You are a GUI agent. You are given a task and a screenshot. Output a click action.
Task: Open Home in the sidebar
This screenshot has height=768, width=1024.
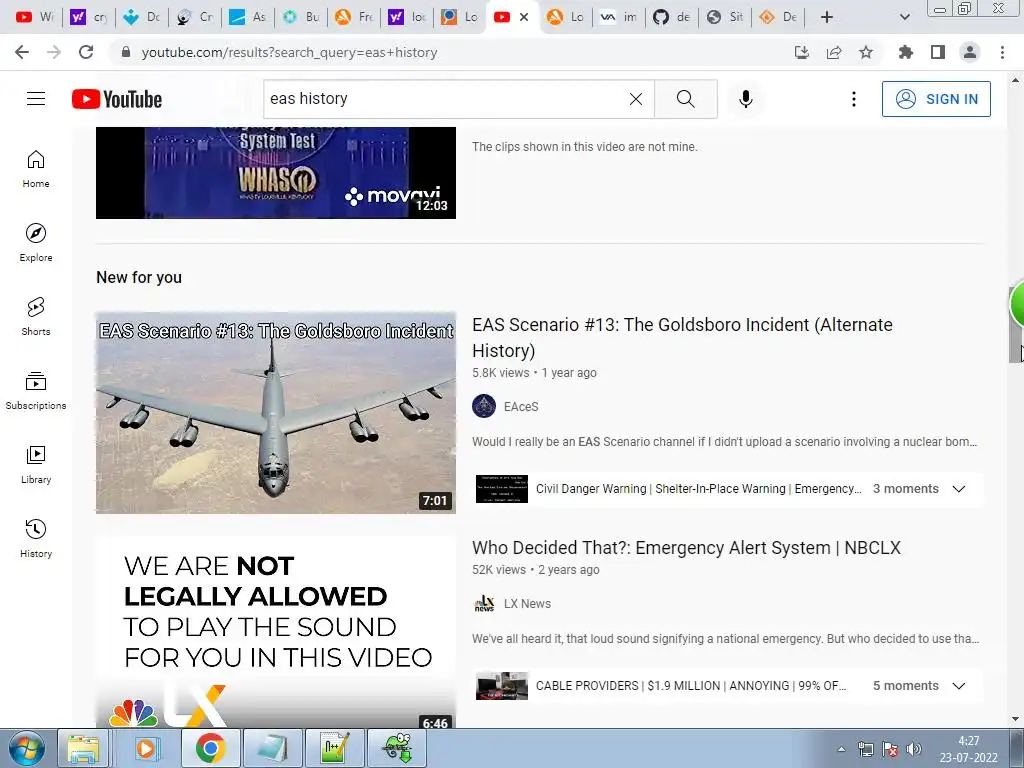pos(36,169)
